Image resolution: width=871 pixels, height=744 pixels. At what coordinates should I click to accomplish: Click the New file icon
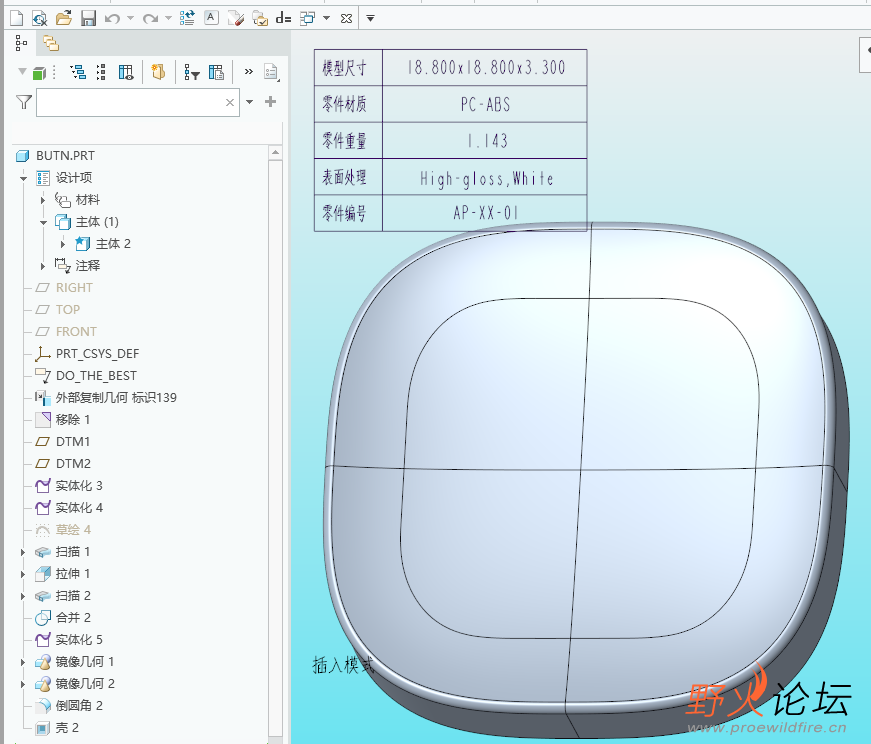pos(15,18)
